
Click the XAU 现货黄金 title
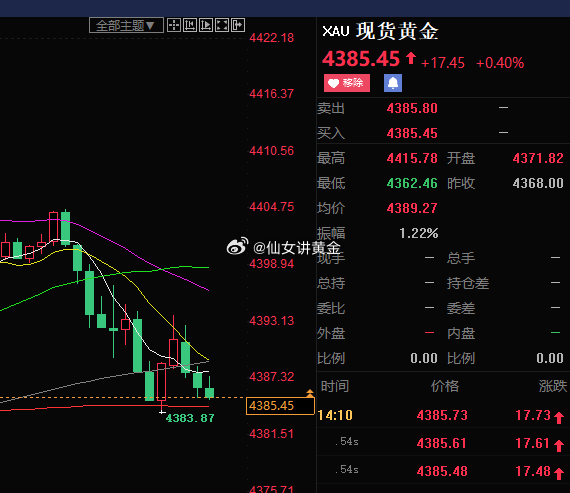click(380, 31)
